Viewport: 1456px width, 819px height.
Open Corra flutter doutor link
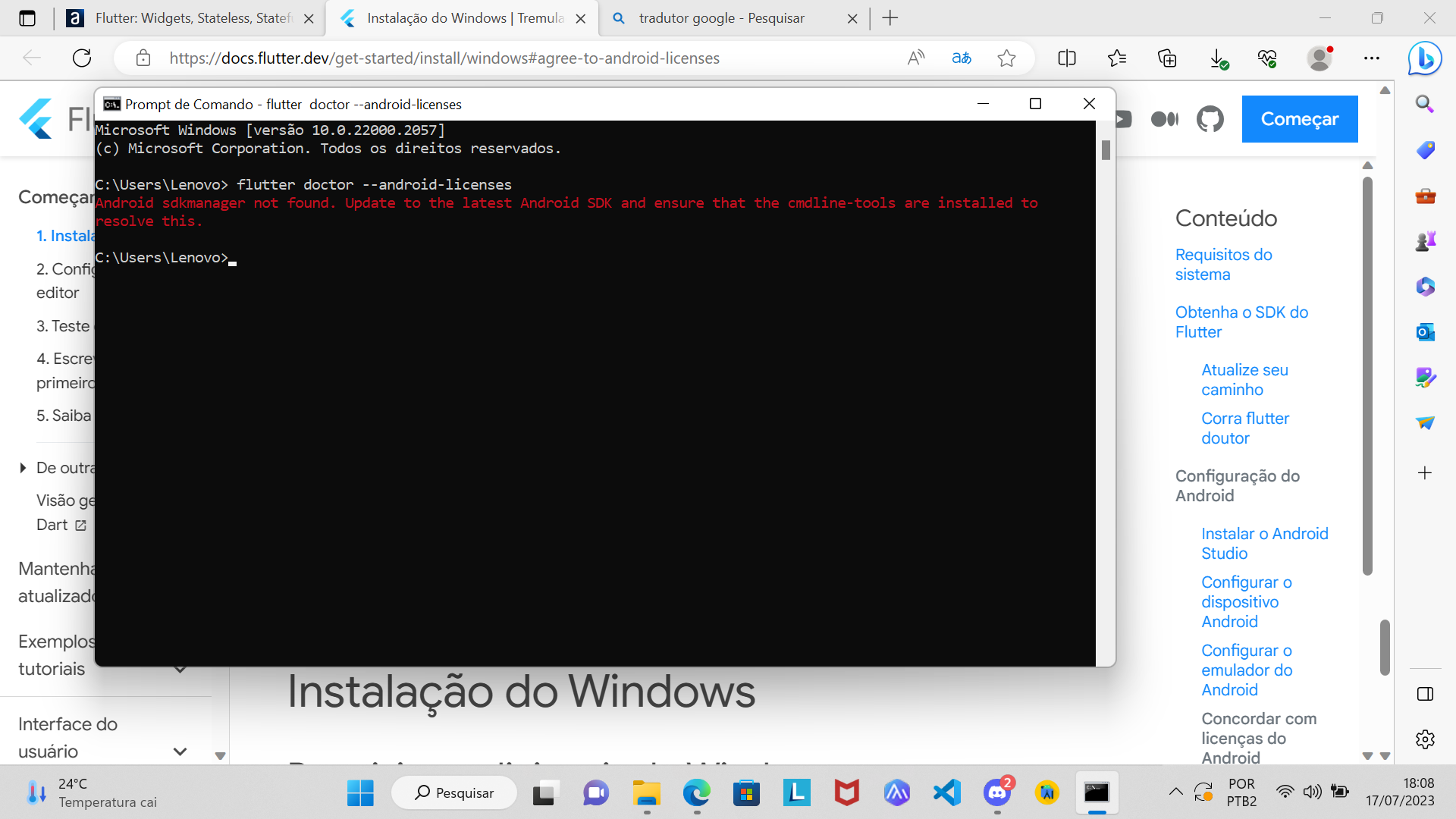[x=1244, y=428]
